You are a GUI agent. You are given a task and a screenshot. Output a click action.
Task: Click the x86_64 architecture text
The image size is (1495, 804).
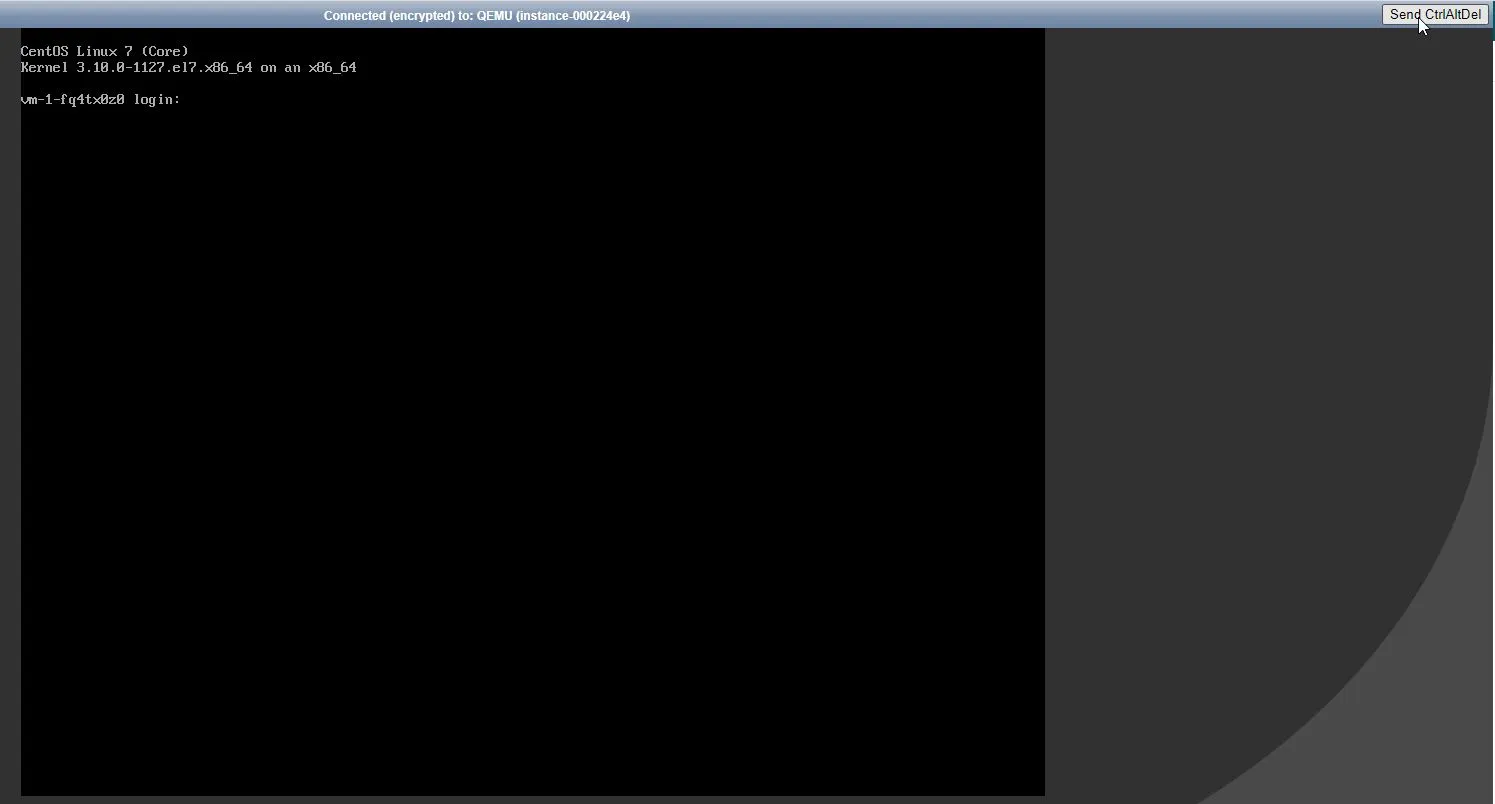(332, 67)
